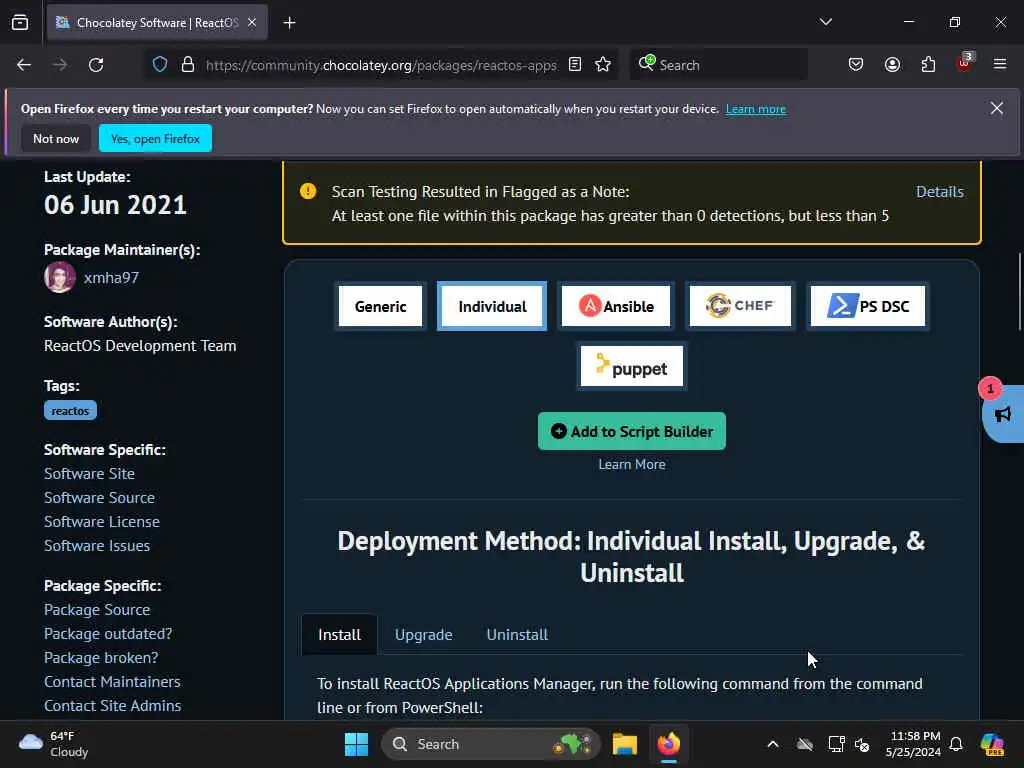Select Ansible deployment method
This screenshot has width=1024, height=768.
616,306
